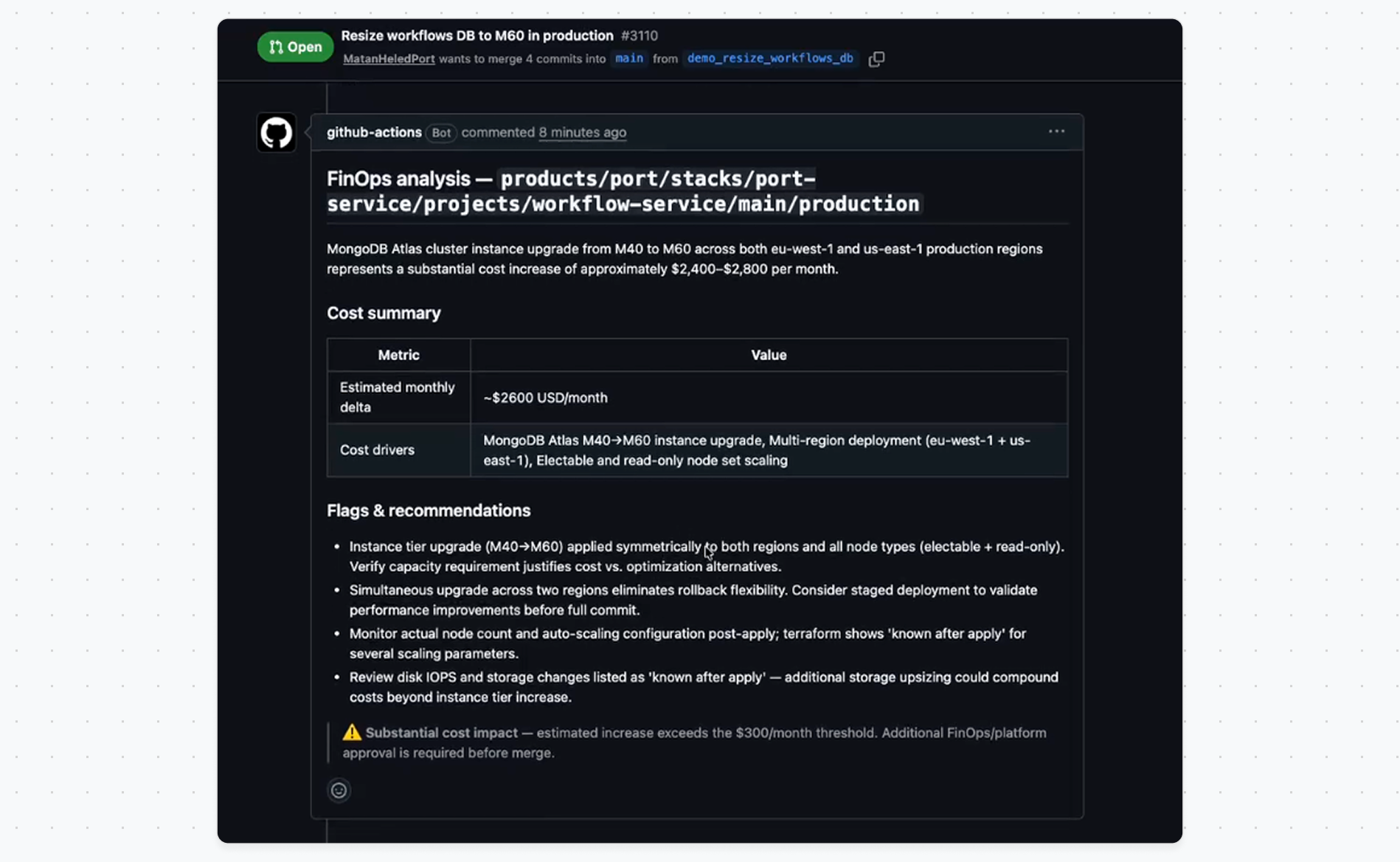Image resolution: width=1400 pixels, height=862 pixels.
Task: Click the '~$2600 USD/month' value cell
Action: pos(769,397)
